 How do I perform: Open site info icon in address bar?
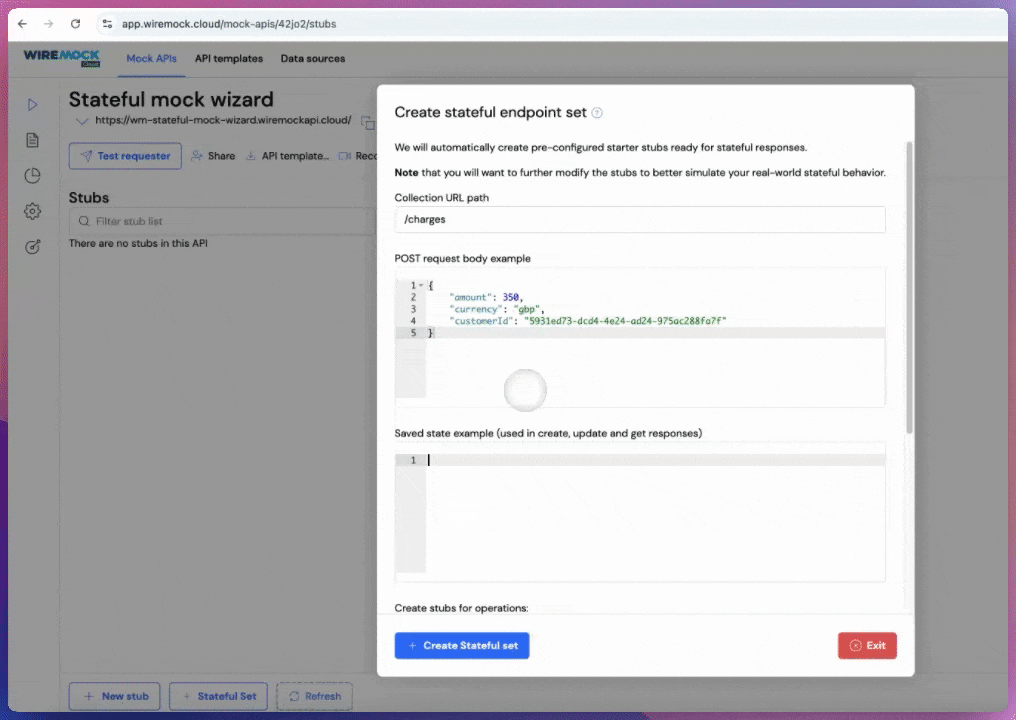(107, 24)
